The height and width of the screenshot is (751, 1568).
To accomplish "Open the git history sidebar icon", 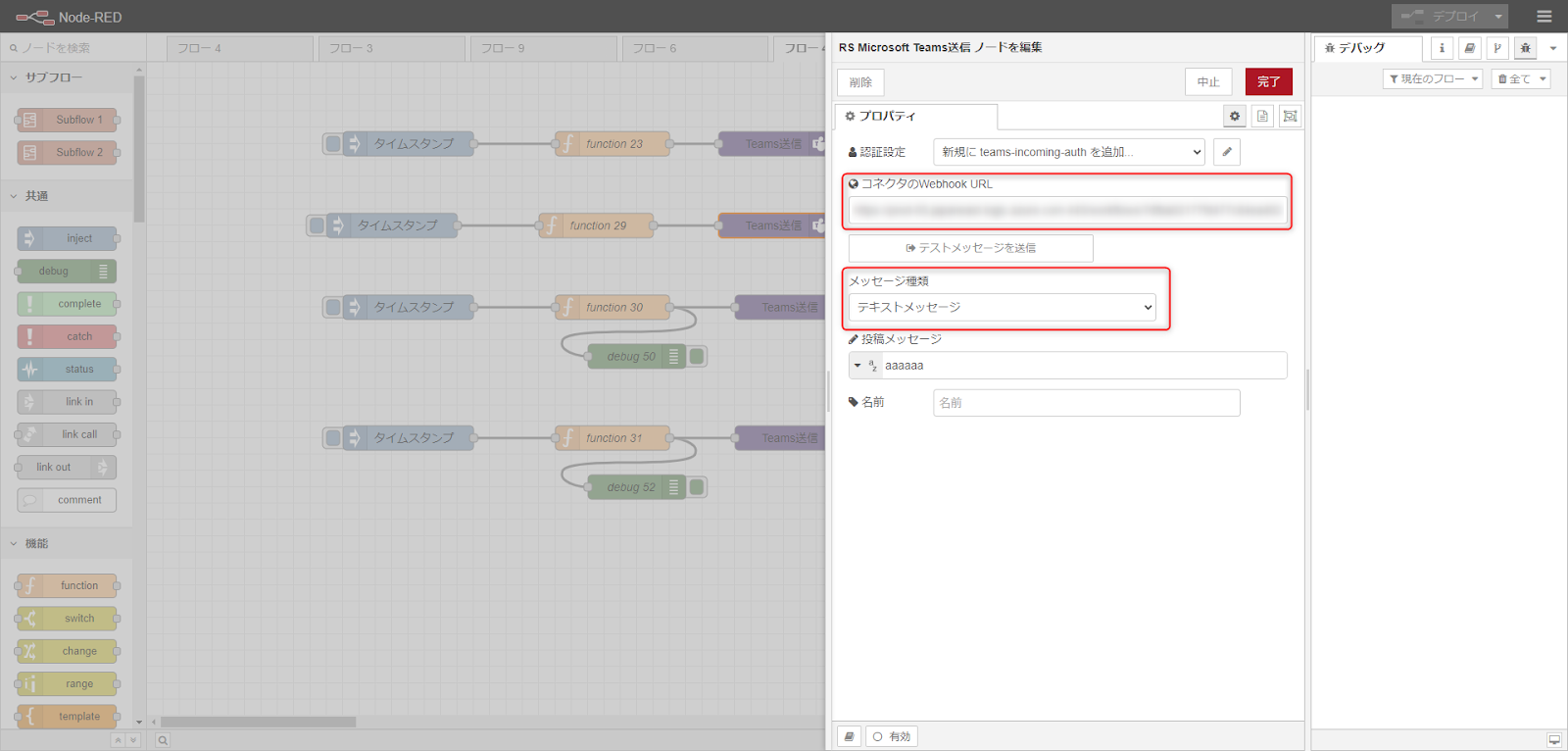I will 1497,48.
